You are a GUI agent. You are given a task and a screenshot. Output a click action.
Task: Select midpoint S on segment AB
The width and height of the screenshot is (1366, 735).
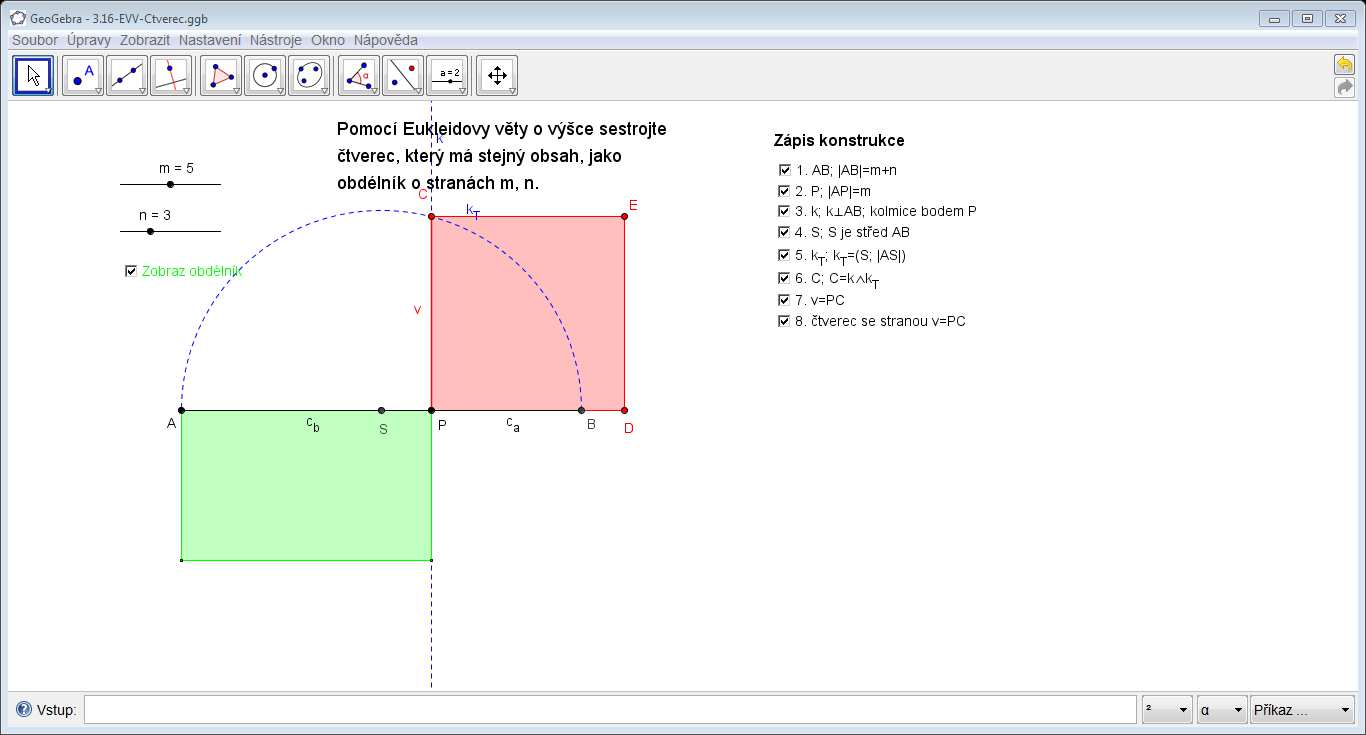click(381, 410)
